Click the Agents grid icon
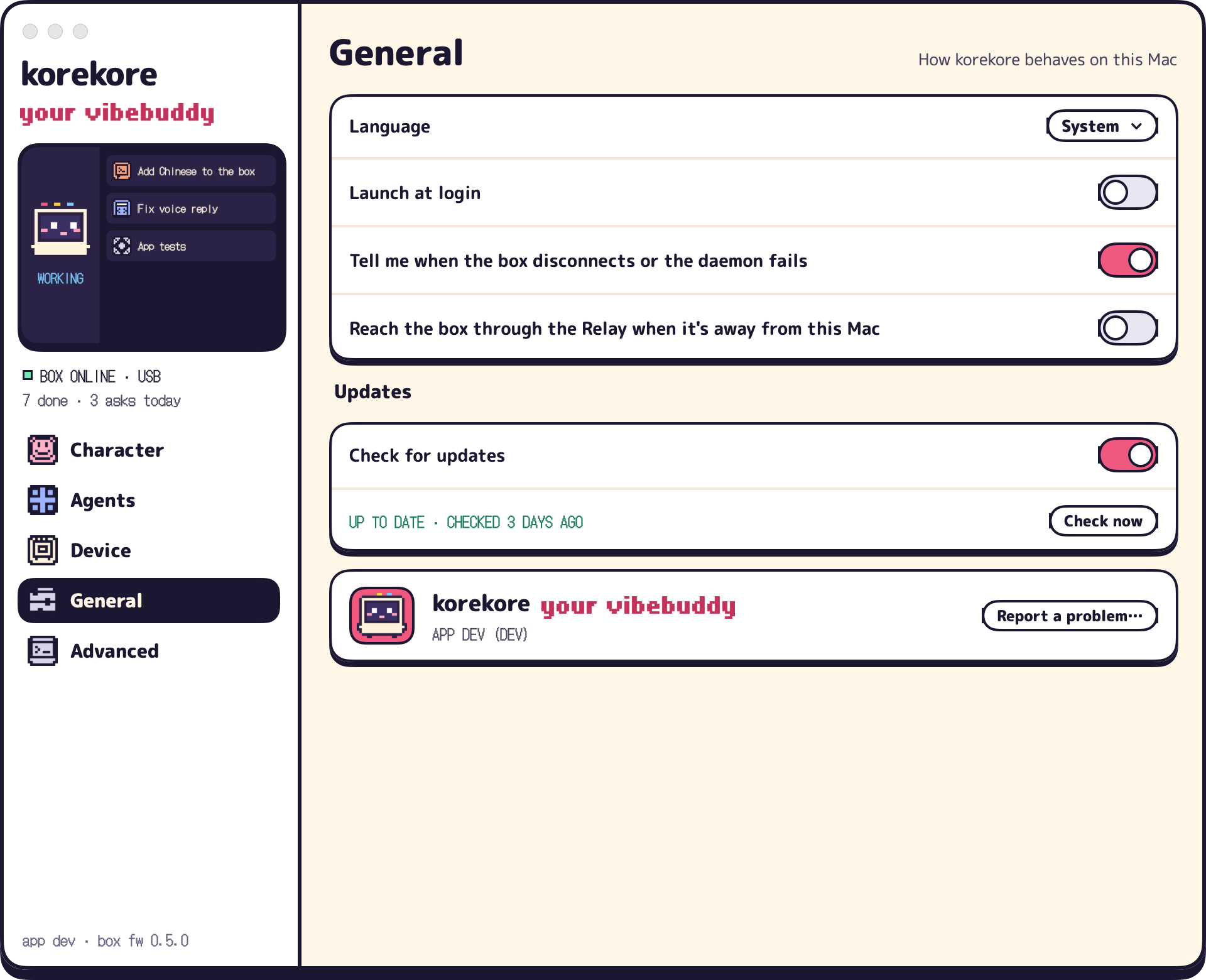Screen dimensions: 1206x980 (43, 500)
